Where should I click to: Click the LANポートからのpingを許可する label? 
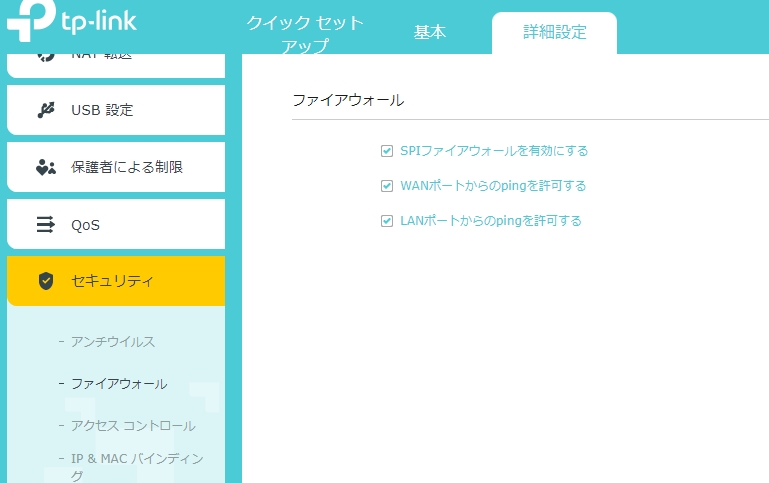point(491,221)
